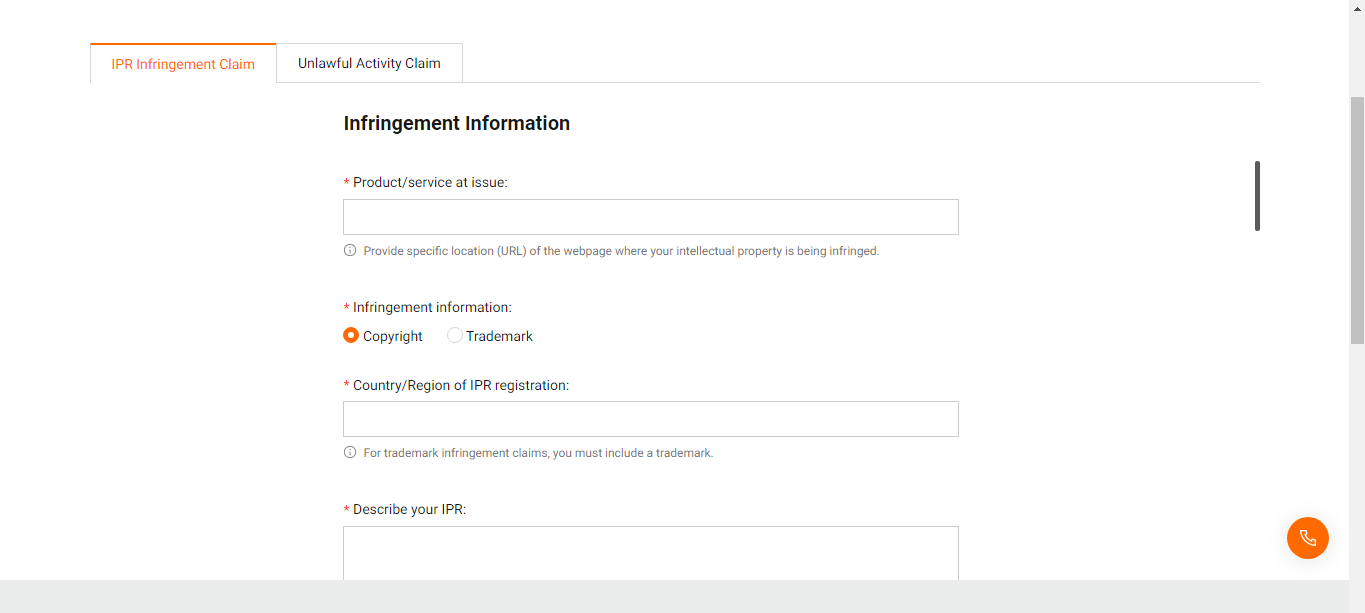Screen dimensions: 1365x613
Task: Focus the Product/service at issue field
Action: click(x=650, y=217)
